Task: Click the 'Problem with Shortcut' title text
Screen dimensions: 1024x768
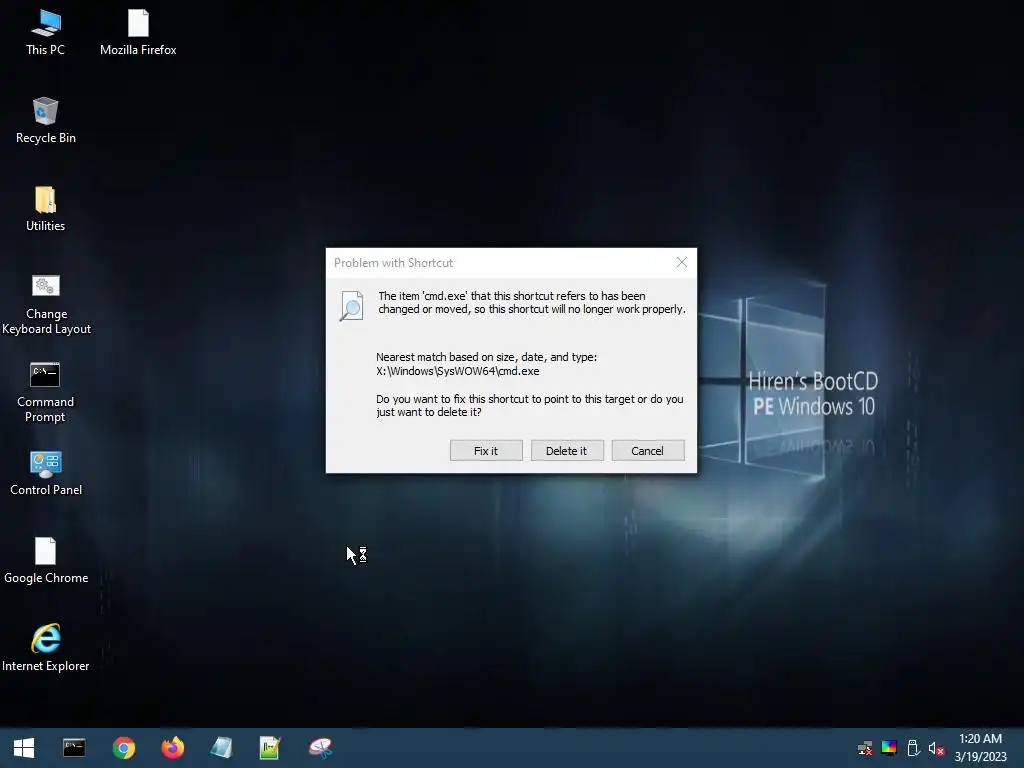Action: pyautogui.click(x=393, y=263)
